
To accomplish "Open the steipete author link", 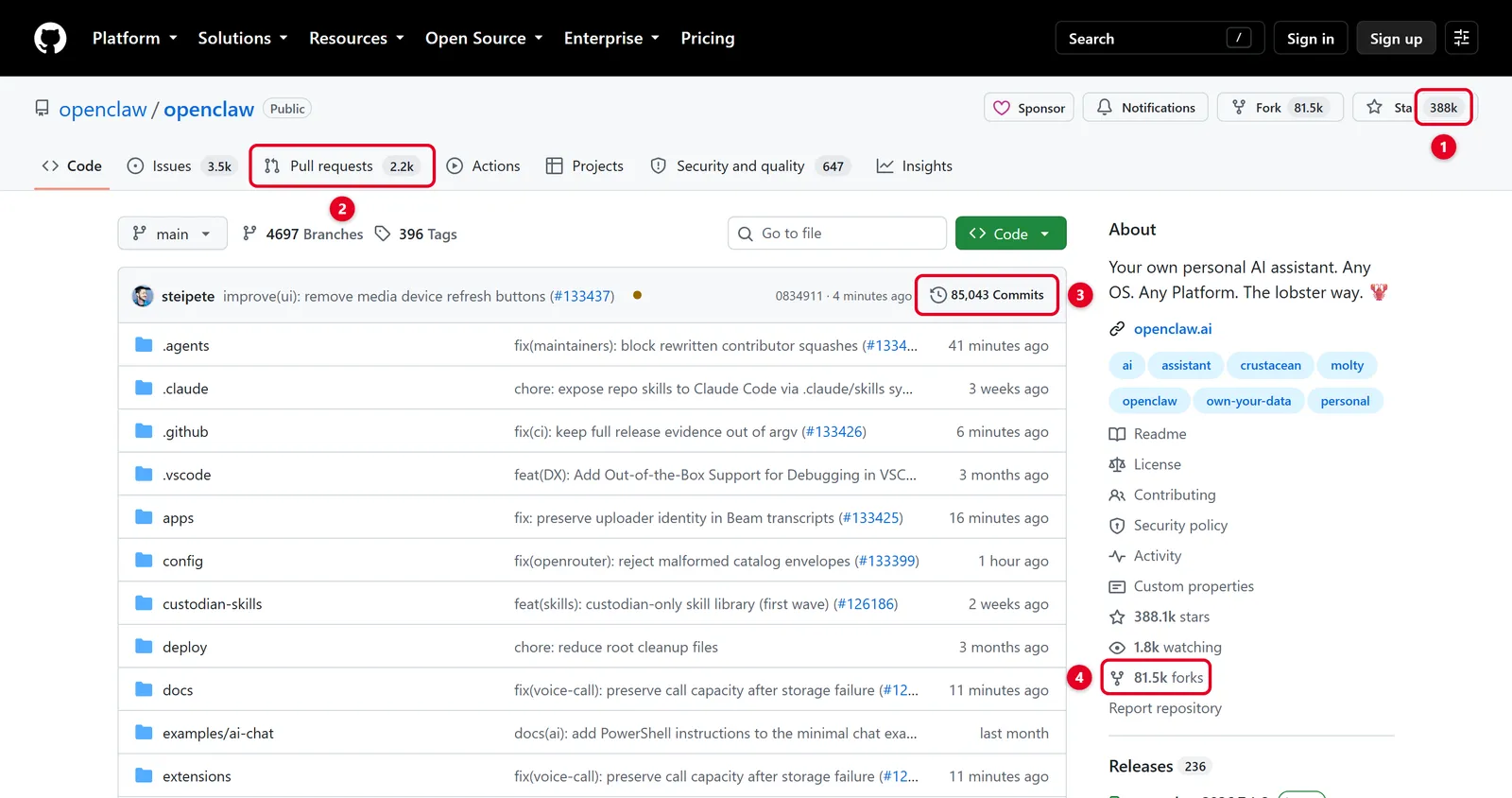I will click(188, 296).
